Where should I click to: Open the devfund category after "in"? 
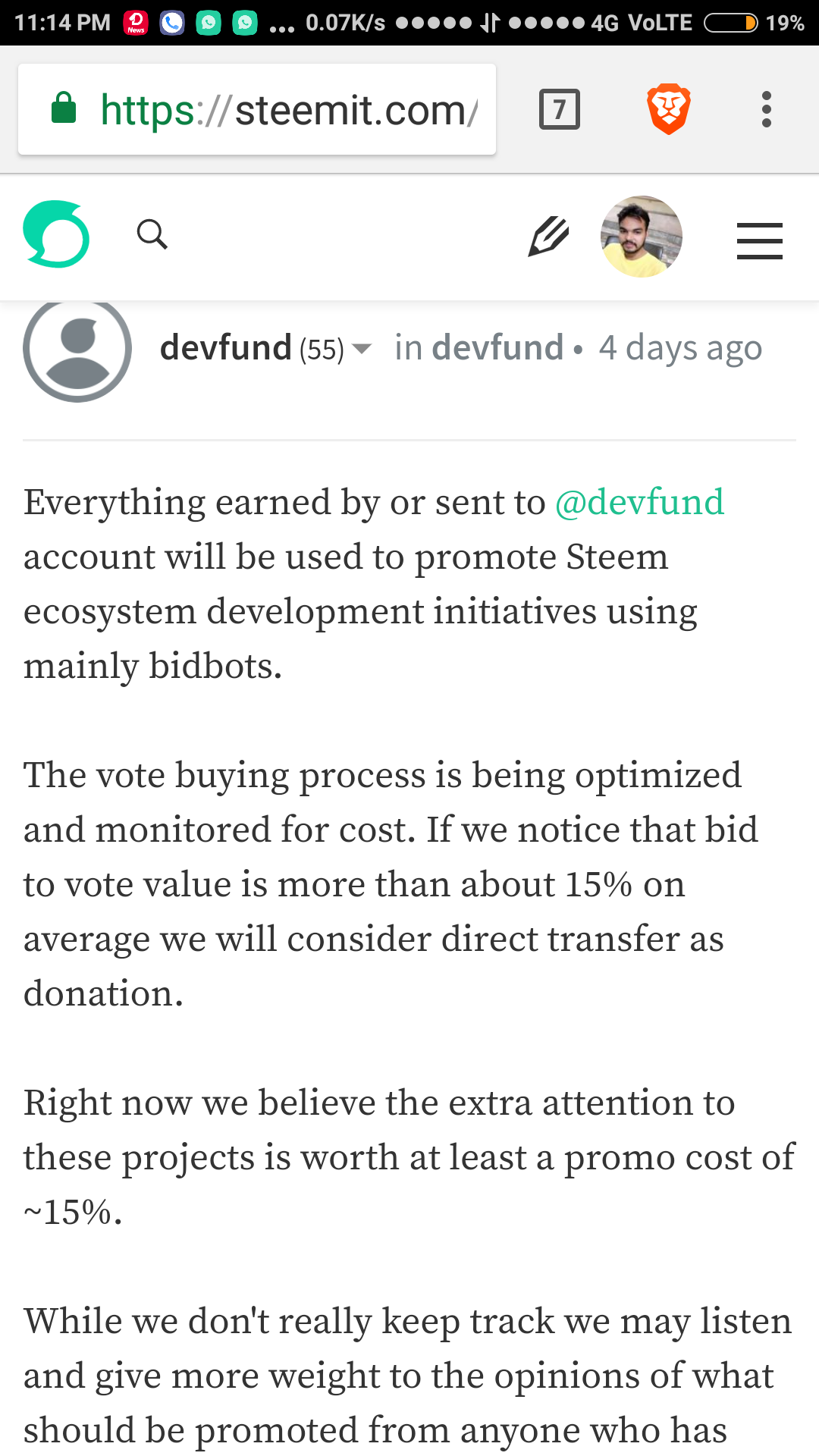[497, 348]
